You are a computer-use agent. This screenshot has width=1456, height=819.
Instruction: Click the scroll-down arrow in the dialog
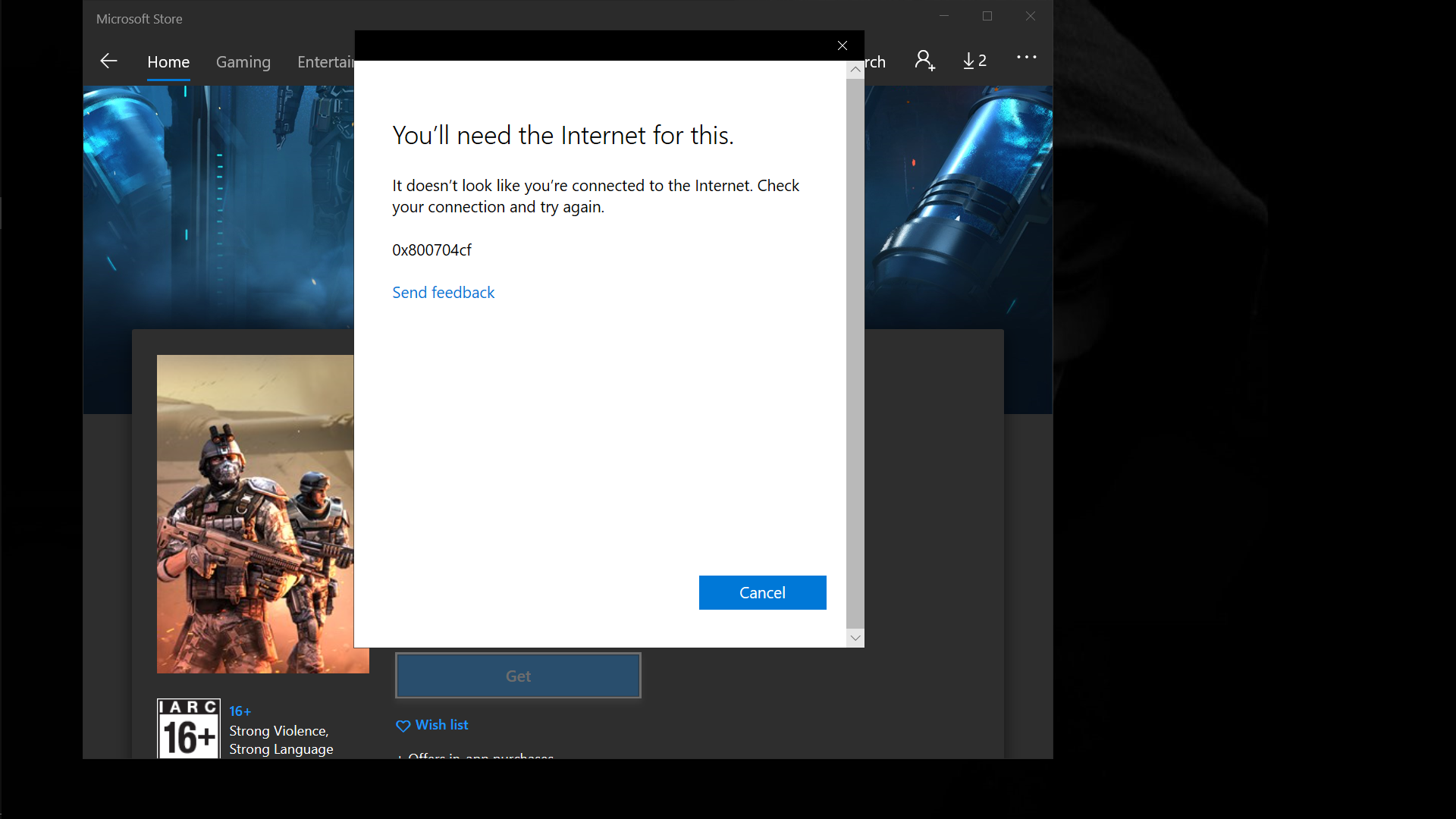click(855, 637)
